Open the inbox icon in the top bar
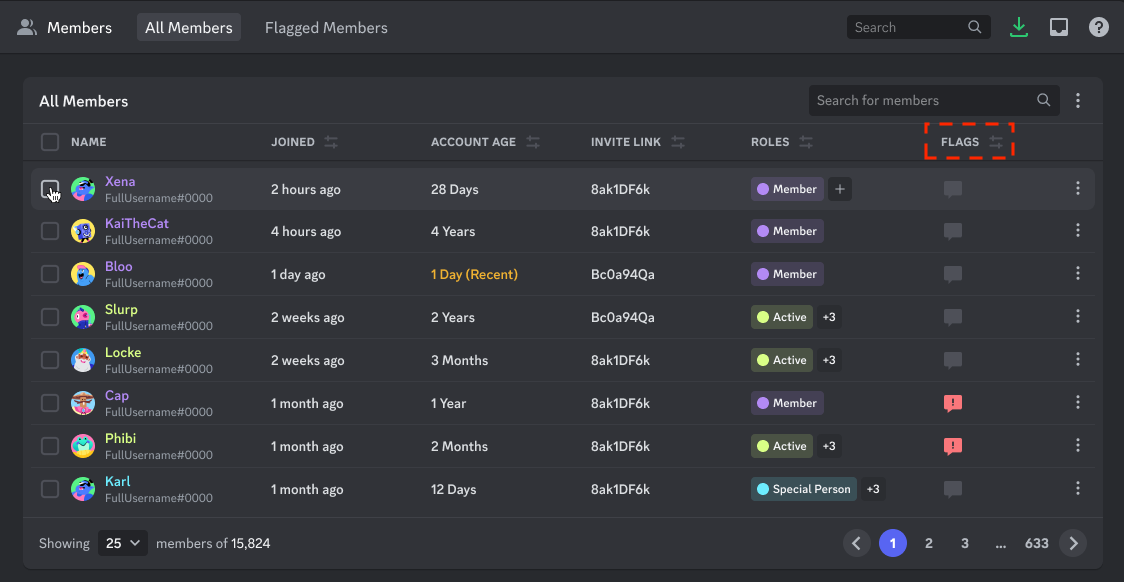 [1059, 26]
